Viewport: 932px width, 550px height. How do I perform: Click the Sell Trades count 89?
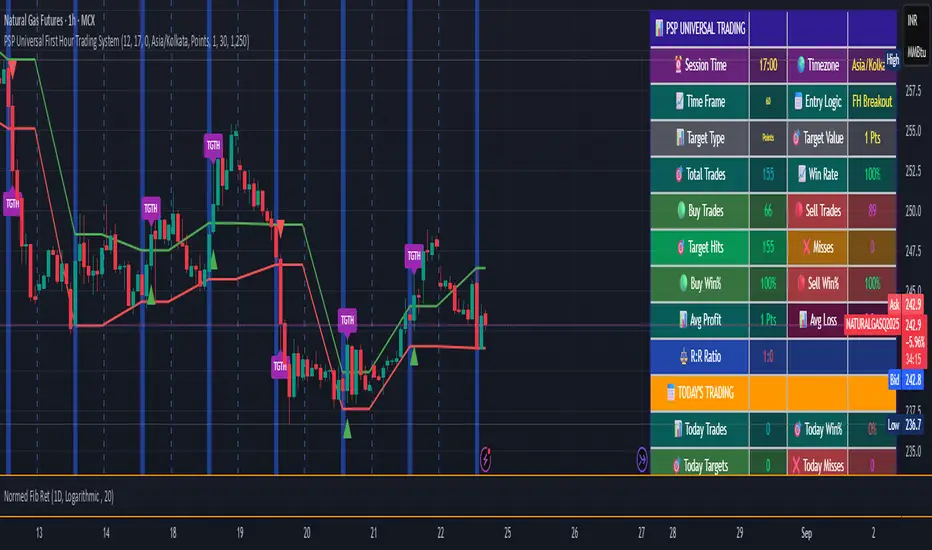coord(872,210)
